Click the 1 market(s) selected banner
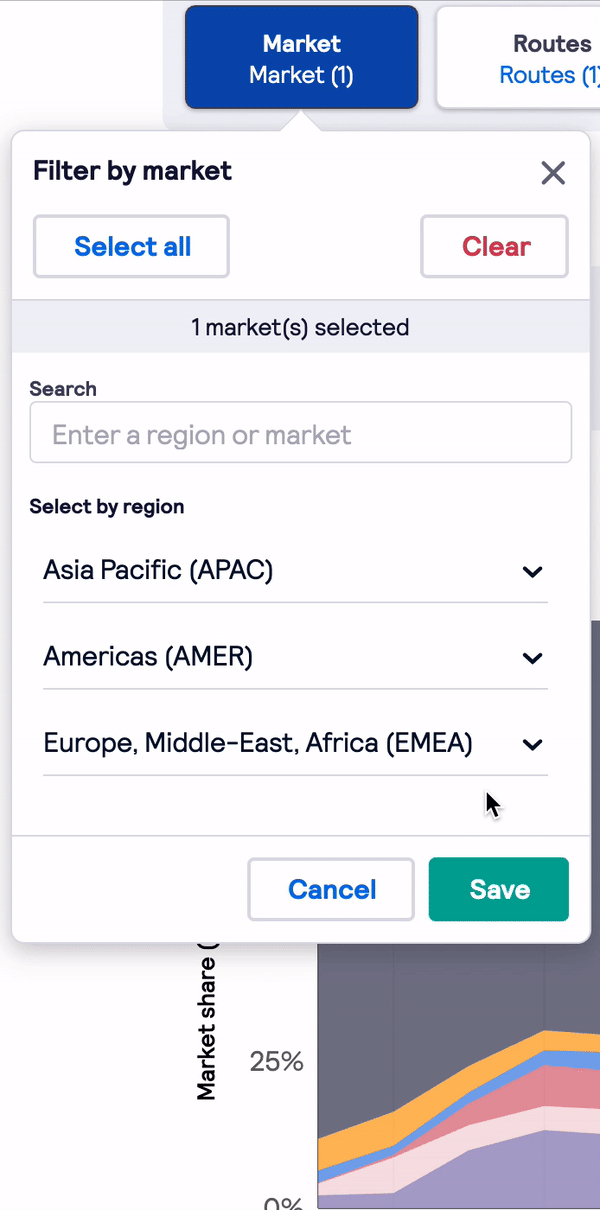Viewport: 600px width, 1210px height. click(x=300, y=327)
